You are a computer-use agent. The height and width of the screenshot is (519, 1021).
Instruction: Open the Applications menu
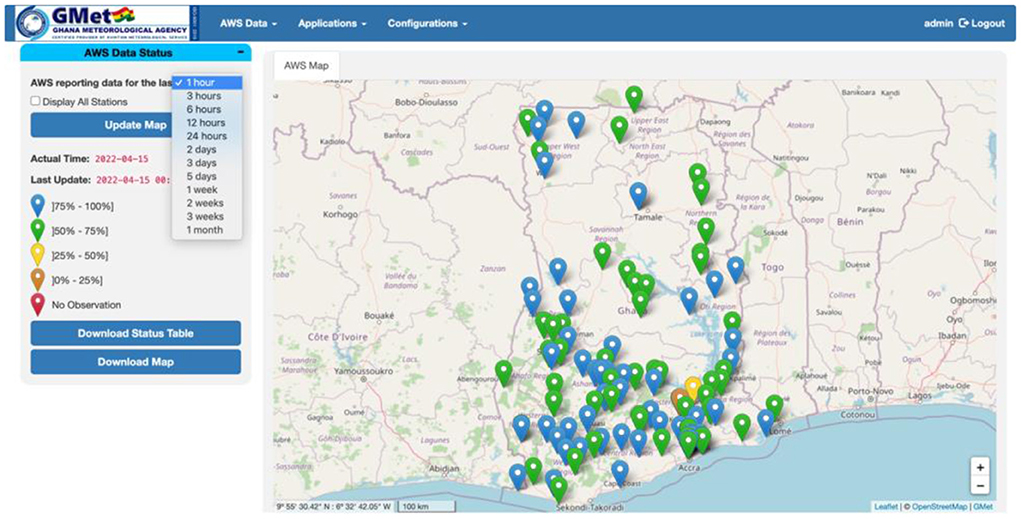pos(332,23)
